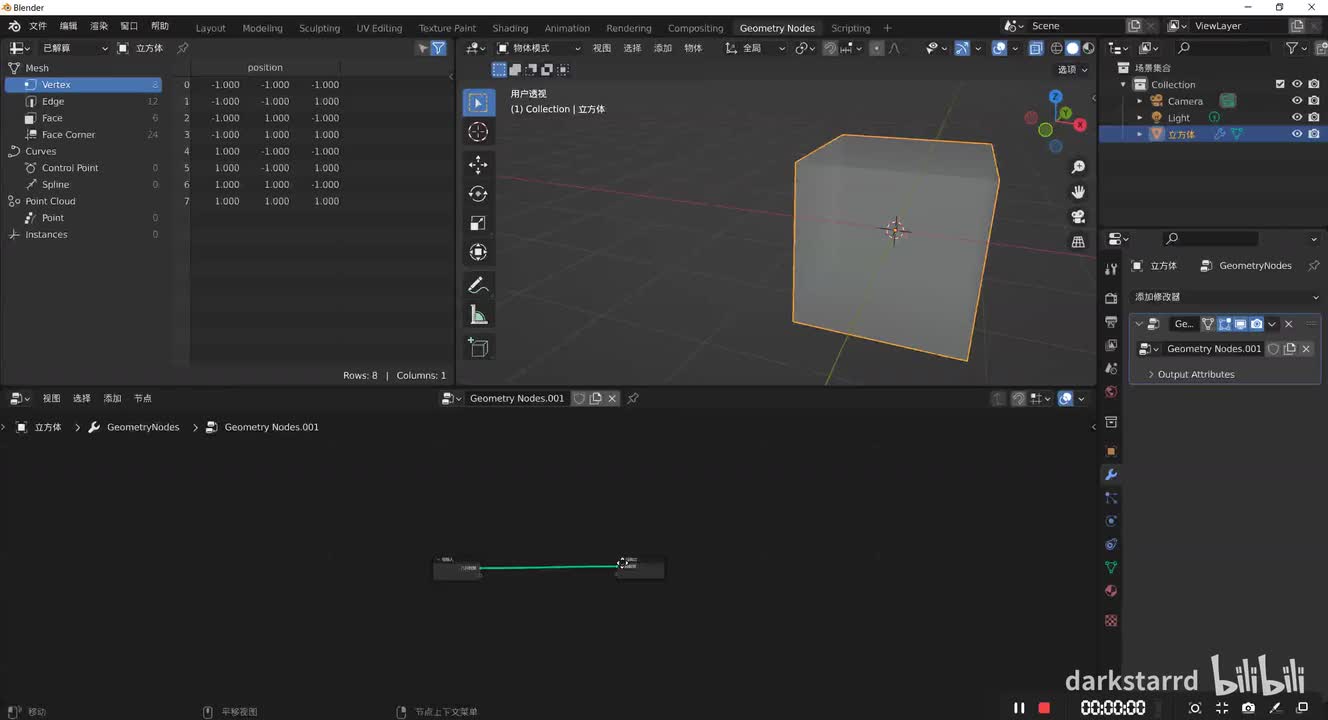Pick the Add Cube tool
This screenshot has width=1328, height=720.
coord(478,347)
